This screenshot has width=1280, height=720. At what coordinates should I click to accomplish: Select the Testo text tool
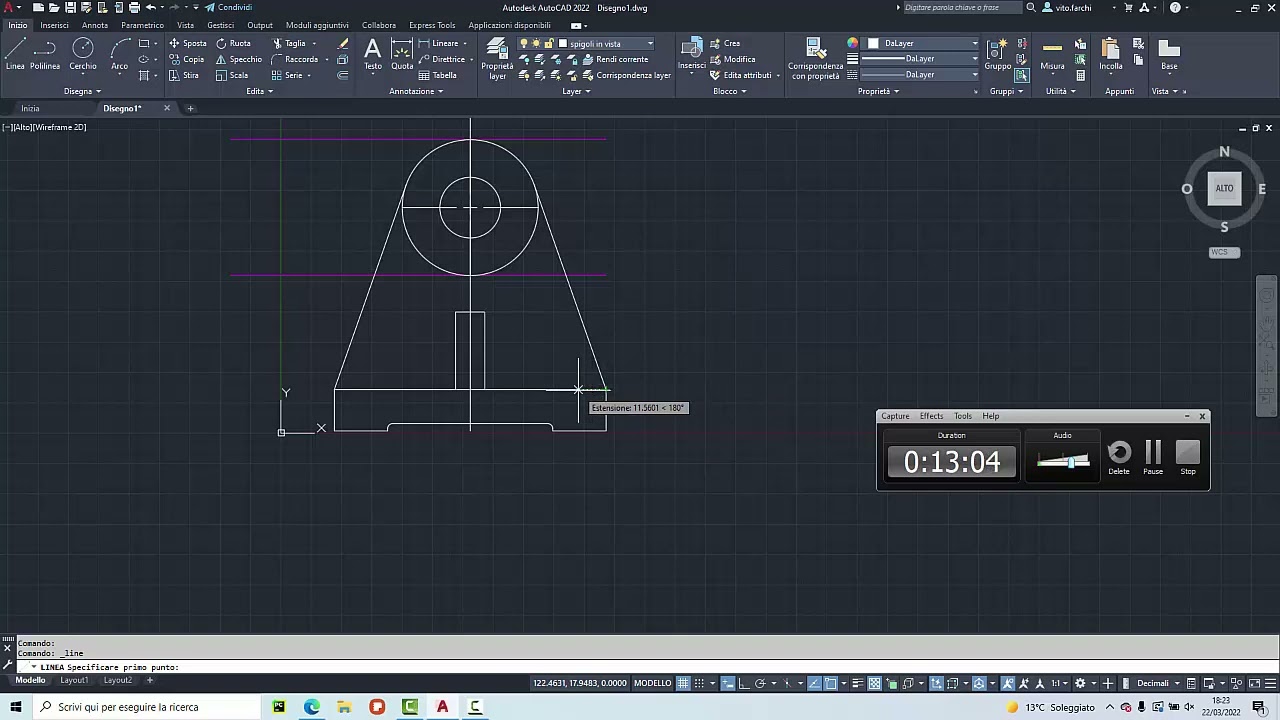(x=372, y=54)
